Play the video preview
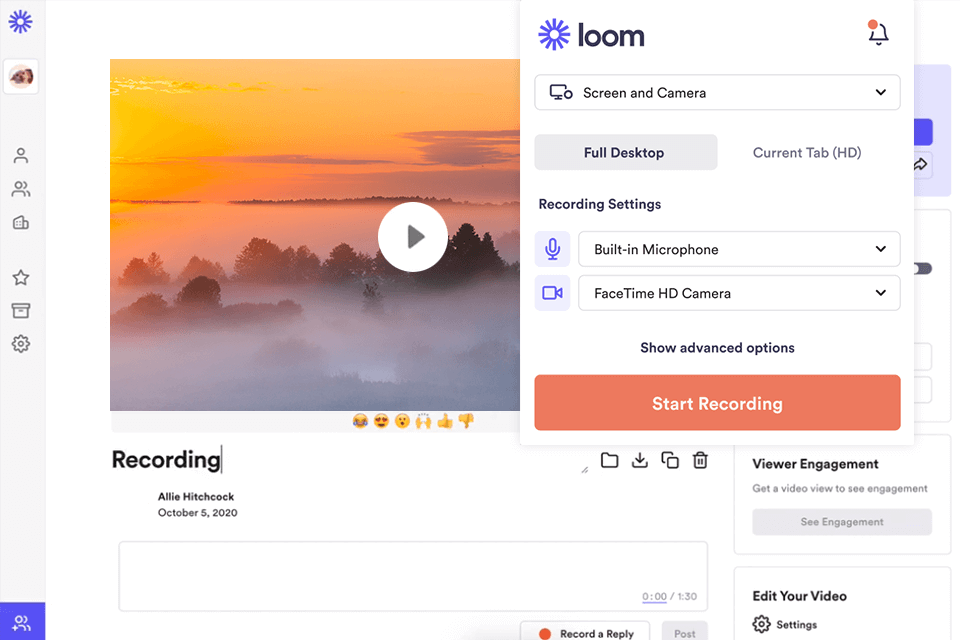Viewport: 960px width, 640px height. click(413, 237)
